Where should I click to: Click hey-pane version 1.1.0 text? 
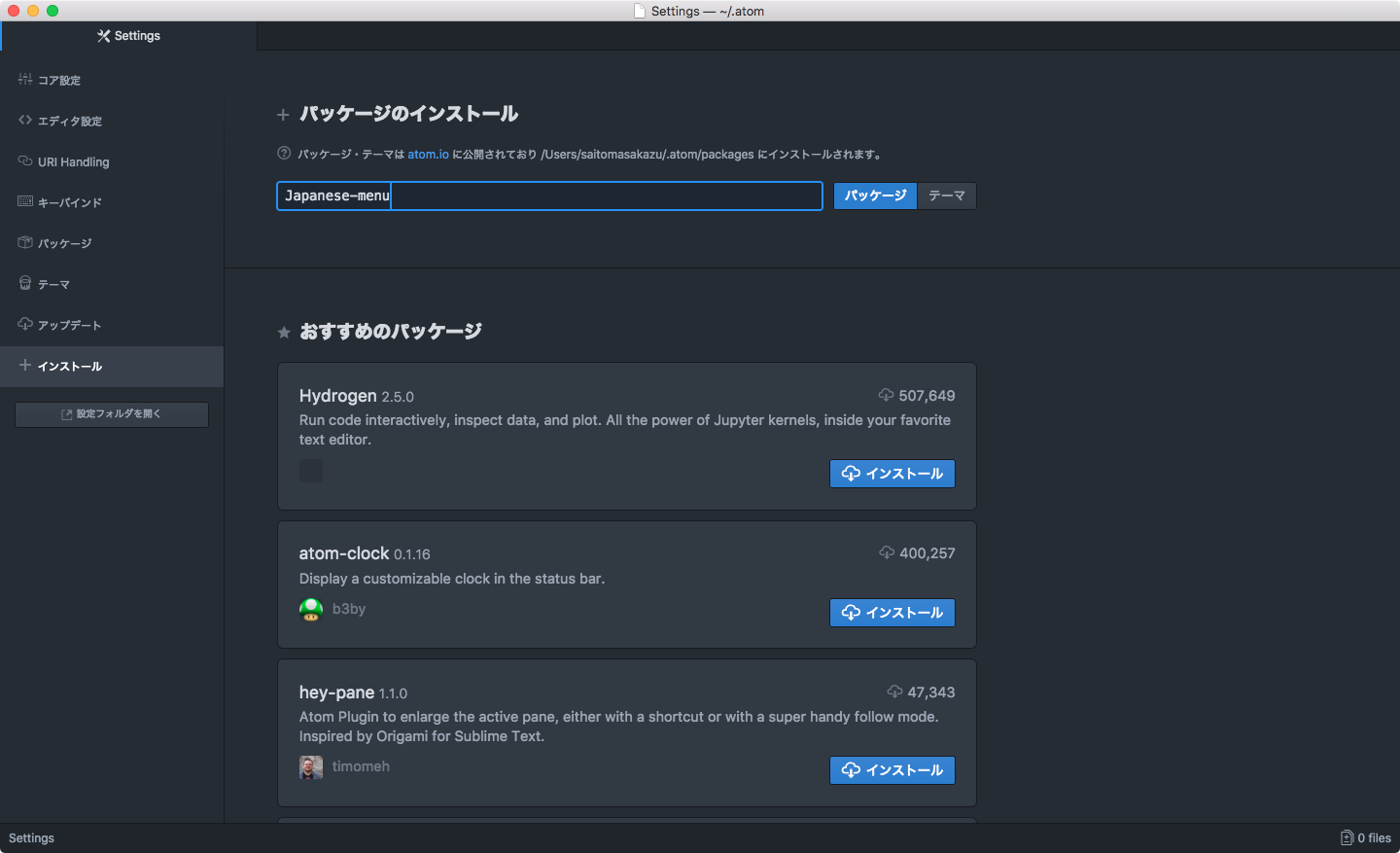click(393, 693)
